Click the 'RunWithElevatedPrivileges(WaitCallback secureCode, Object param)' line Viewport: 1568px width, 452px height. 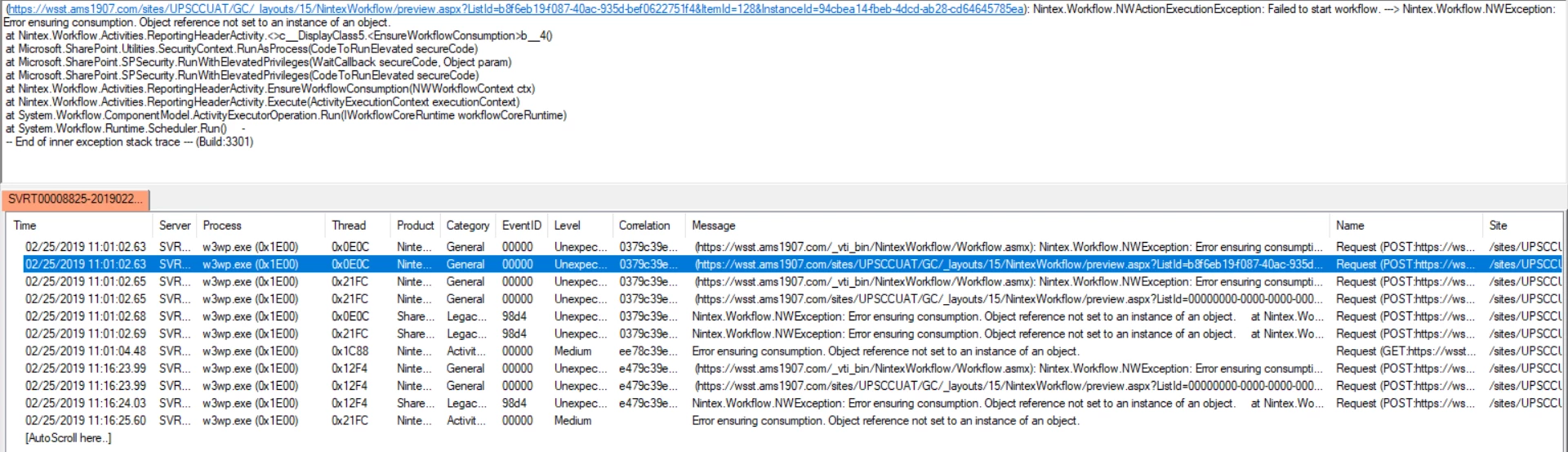258,62
